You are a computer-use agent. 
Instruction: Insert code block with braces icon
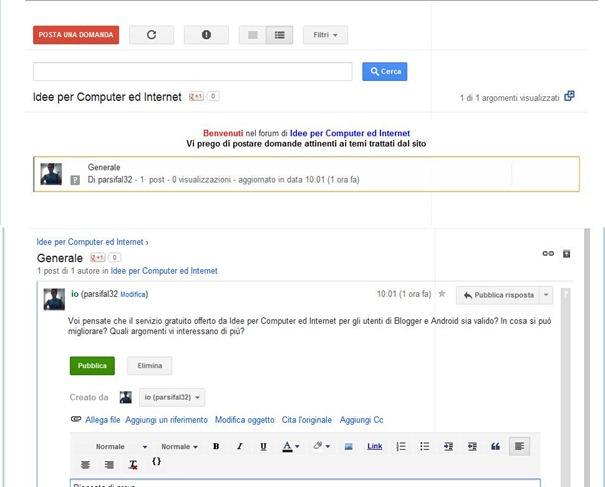click(156, 462)
